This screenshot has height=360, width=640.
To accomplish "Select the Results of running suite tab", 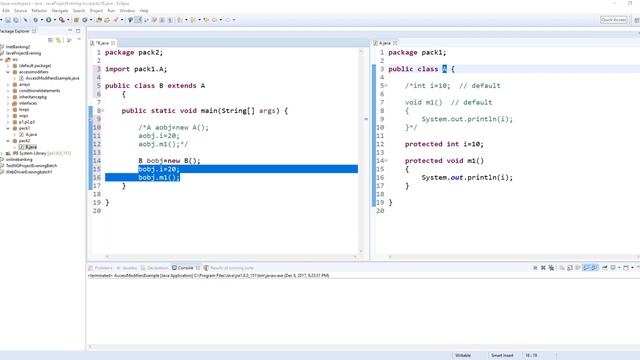I will pos(229,268).
